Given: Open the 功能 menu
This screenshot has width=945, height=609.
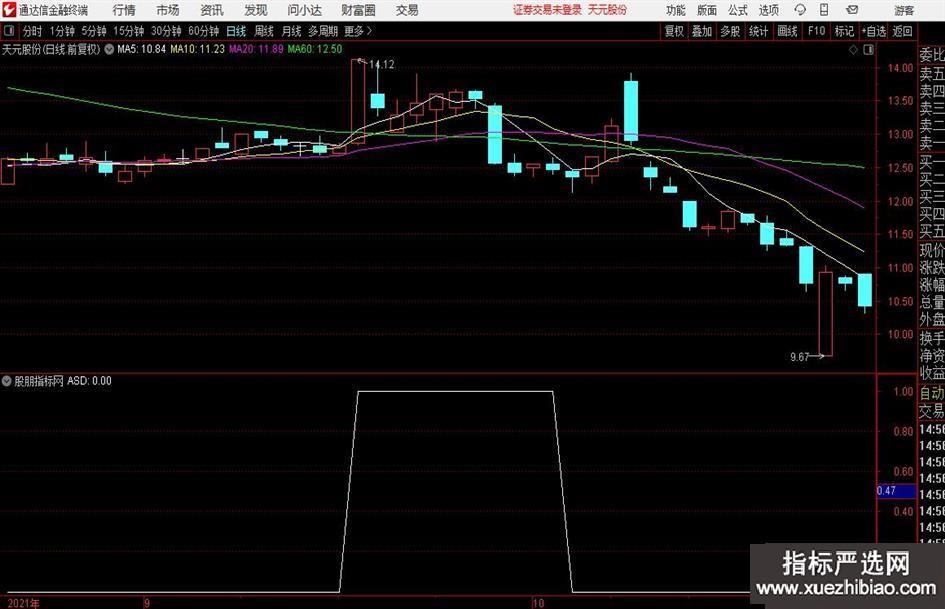Looking at the screenshot, I should tap(676, 10).
